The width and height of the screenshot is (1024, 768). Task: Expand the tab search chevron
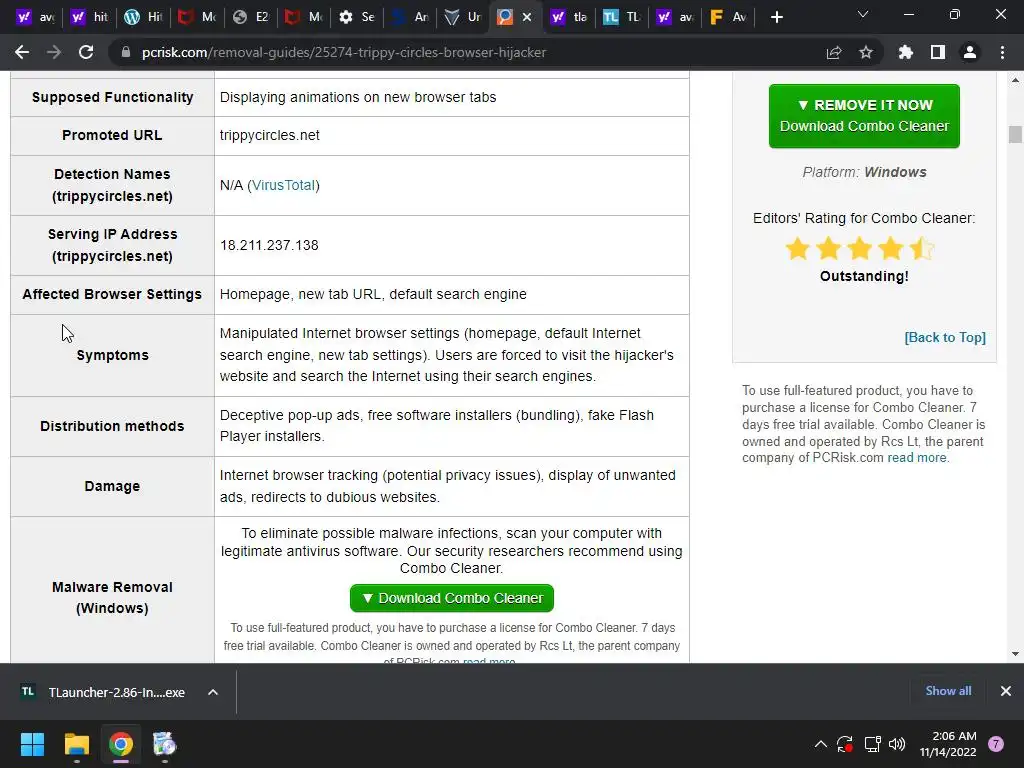pos(863,14)
